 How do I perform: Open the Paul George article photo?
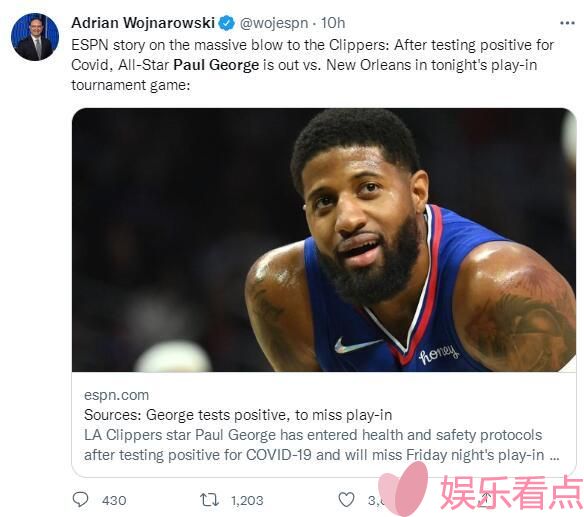tap(324, 240)
